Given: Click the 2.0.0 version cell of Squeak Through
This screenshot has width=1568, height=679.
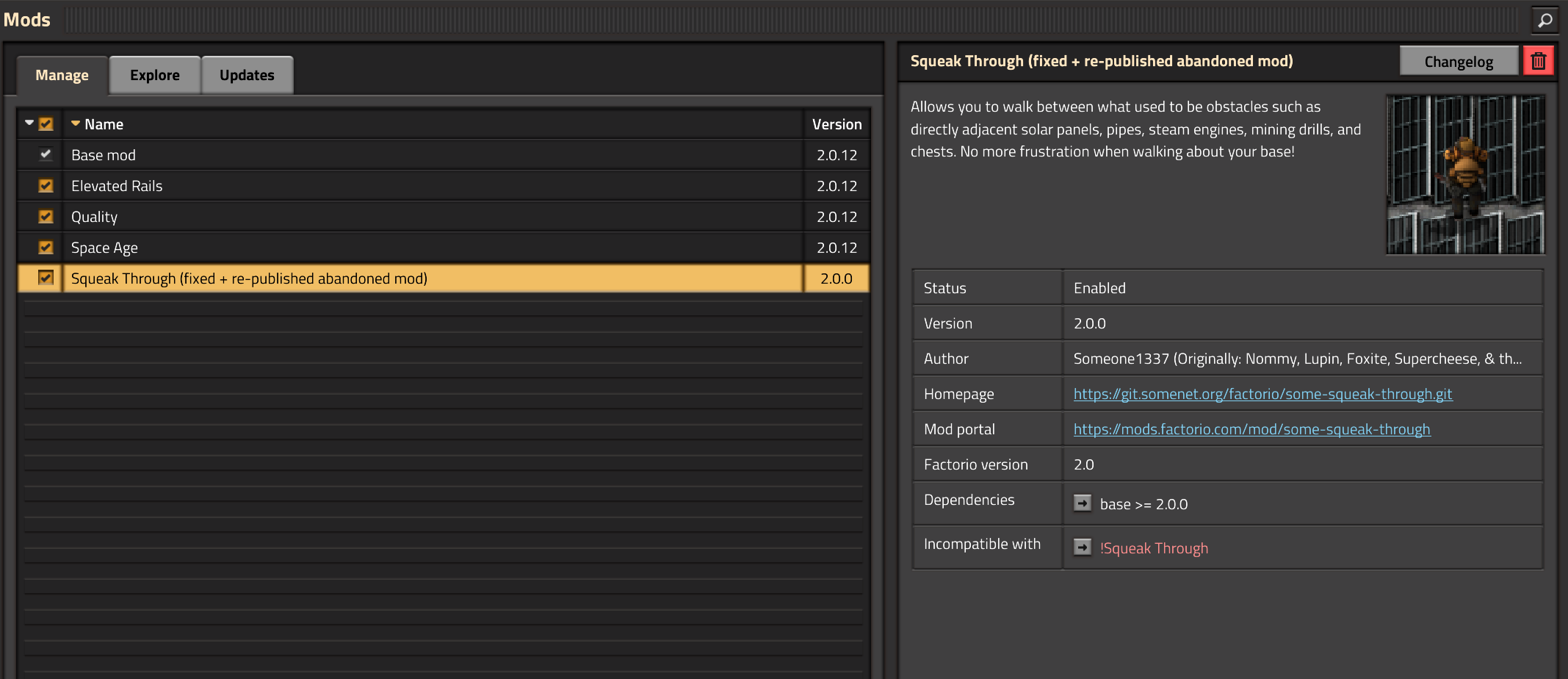Looking at the screenshot, I should 837,279.
